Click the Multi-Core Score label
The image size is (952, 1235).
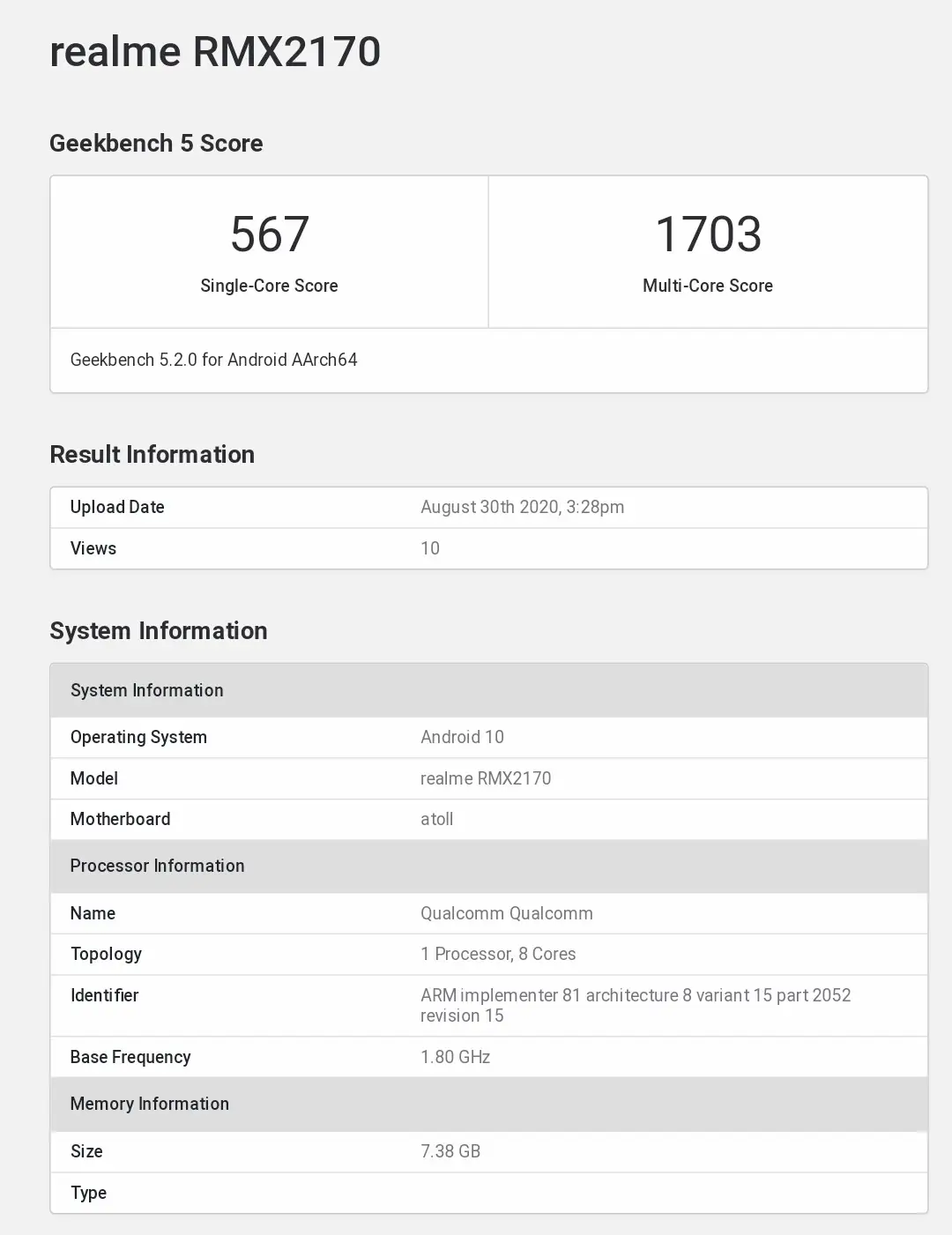(x=708, y=286)
